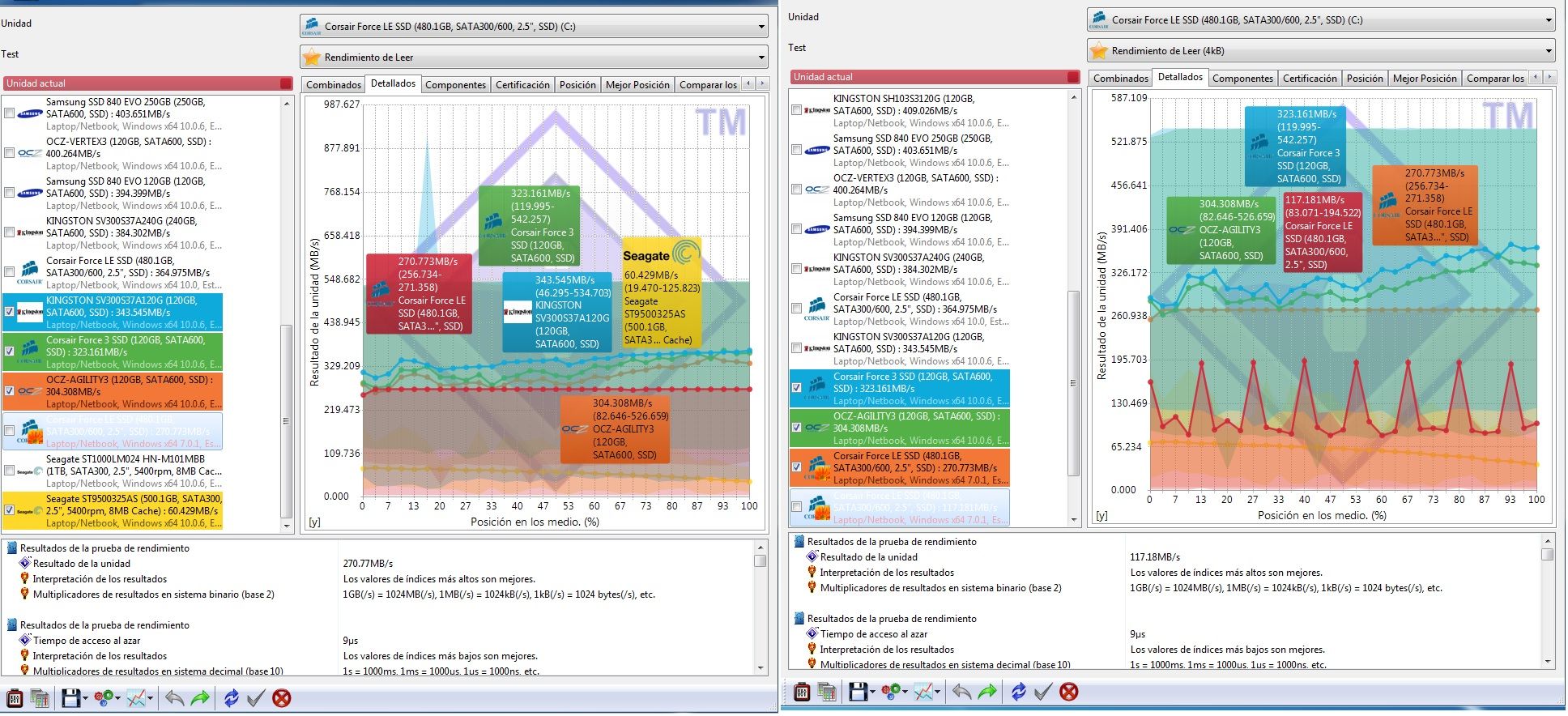Enable the KINGSTON SH103S3120G result checkbox
Viewport: 1568px width, 716px height.
tap(797, 110)
